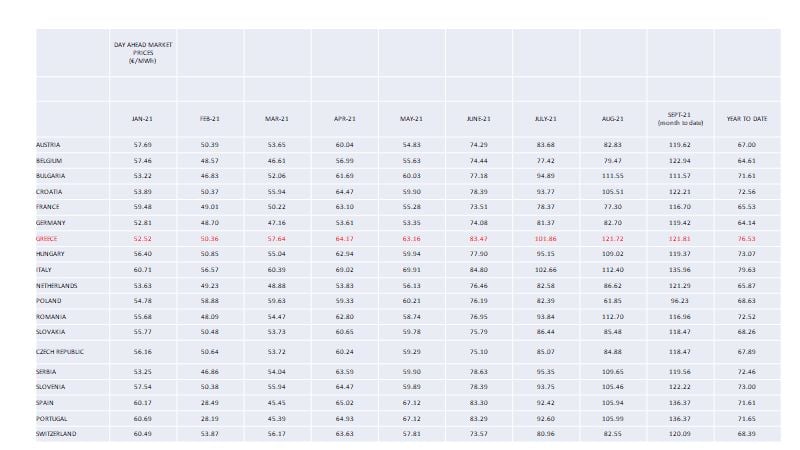Select Poland's FEB-21 value 58.88
800x450 pixels.
pyautogui.click(x=210, y=301)
